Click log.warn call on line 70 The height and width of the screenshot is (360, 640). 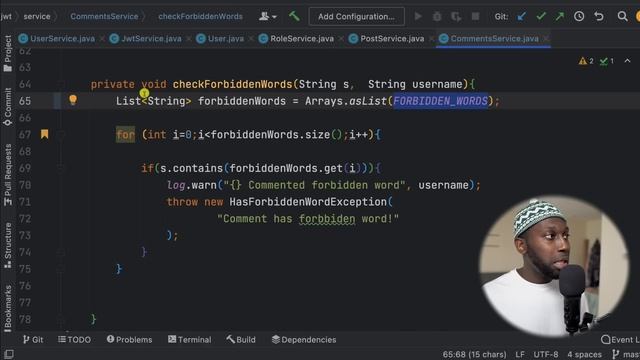[x=192, y=185]
